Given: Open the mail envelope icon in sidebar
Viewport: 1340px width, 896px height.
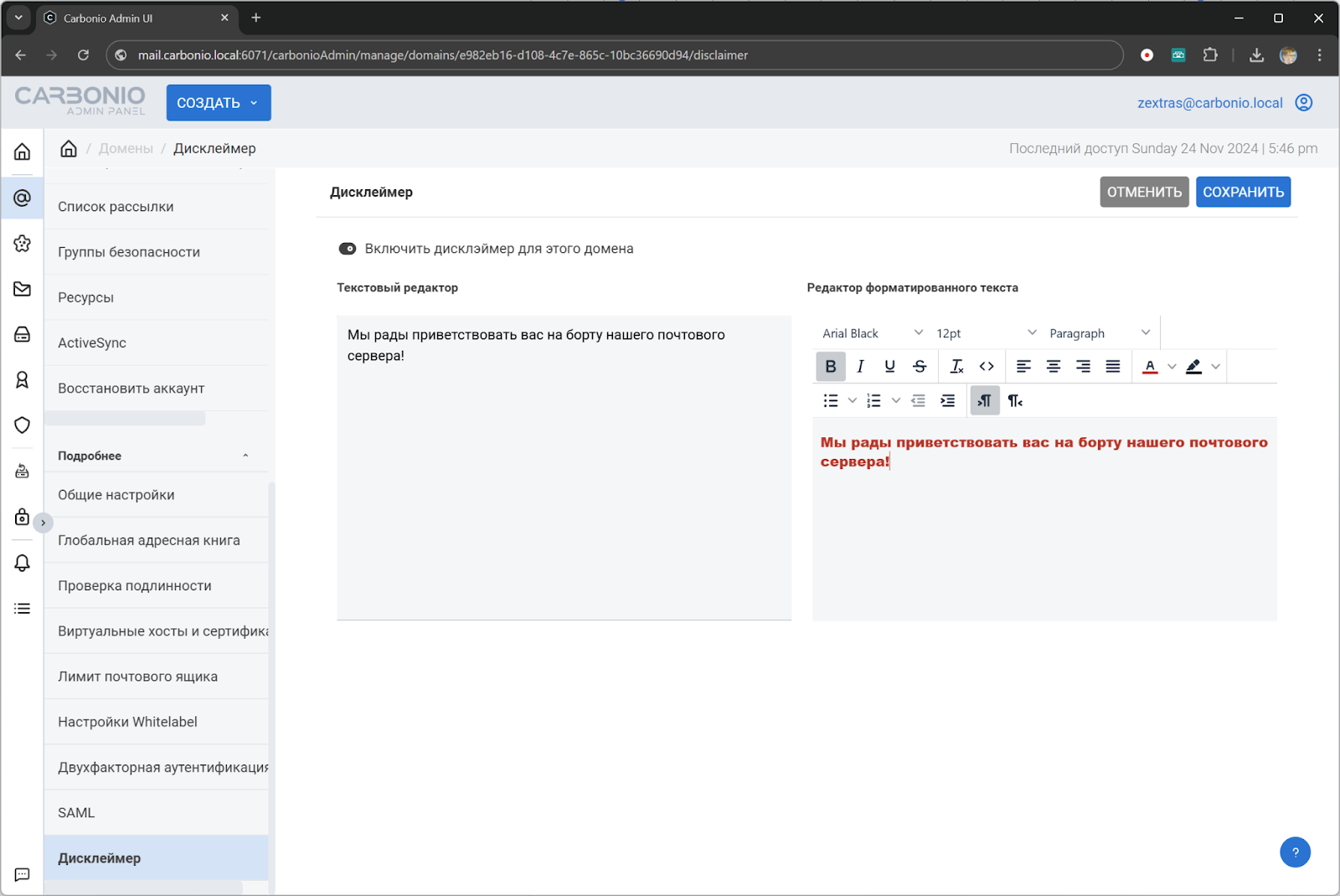Looking at the screenshot, I should [x=23, y=289].
